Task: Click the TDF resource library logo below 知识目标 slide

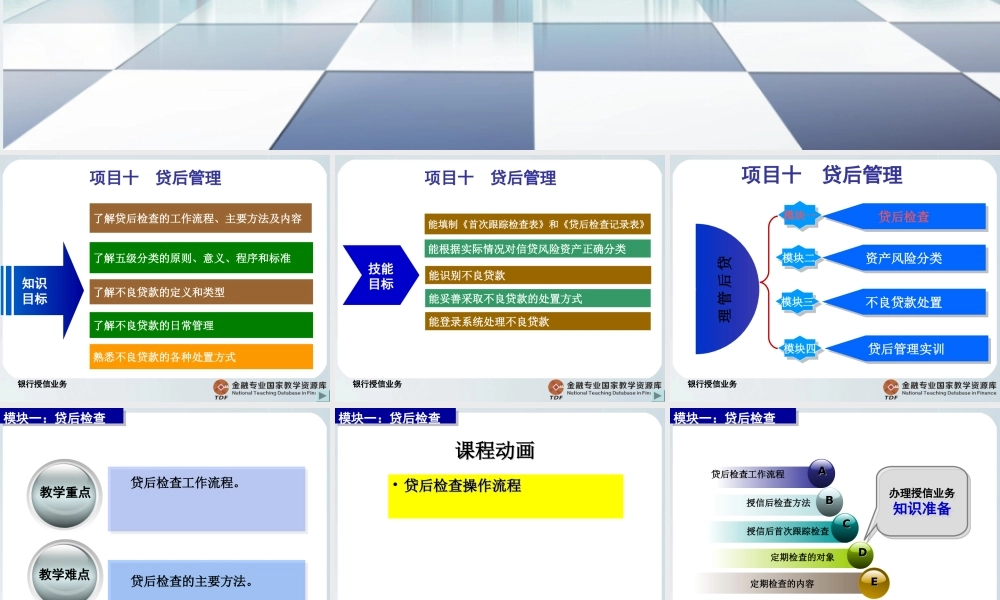Action: (x=220, y=386)
